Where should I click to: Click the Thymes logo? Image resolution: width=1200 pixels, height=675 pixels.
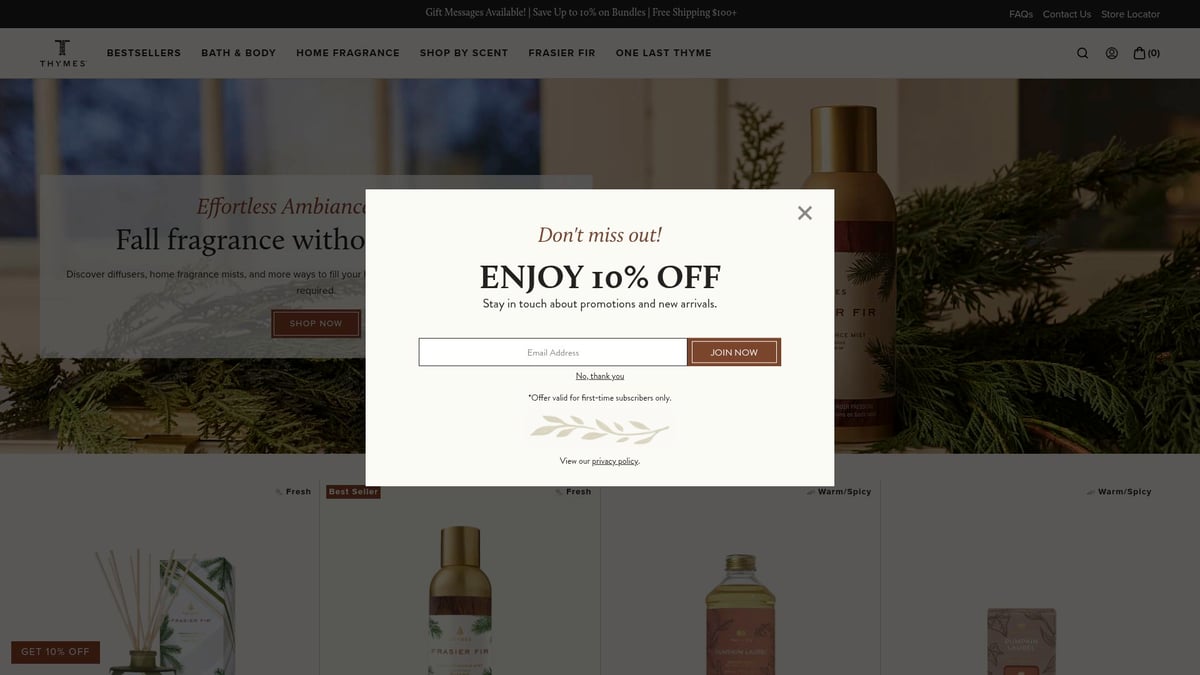[63, 53]
